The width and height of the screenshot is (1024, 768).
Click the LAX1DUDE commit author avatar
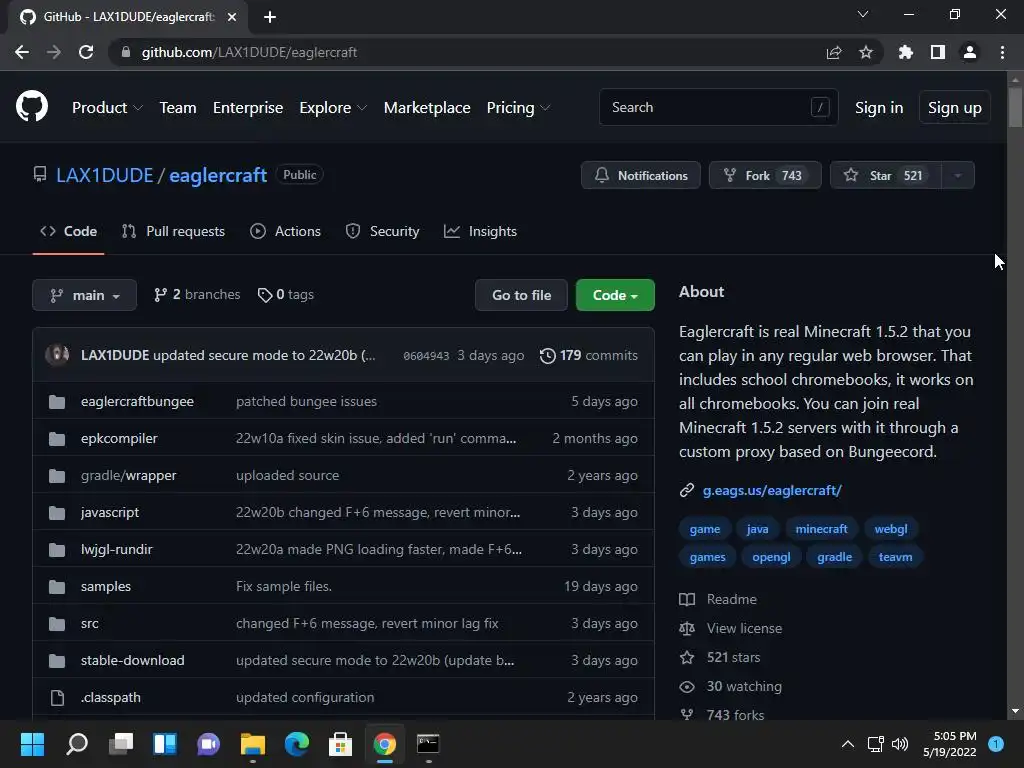click(x=57, y=355)
